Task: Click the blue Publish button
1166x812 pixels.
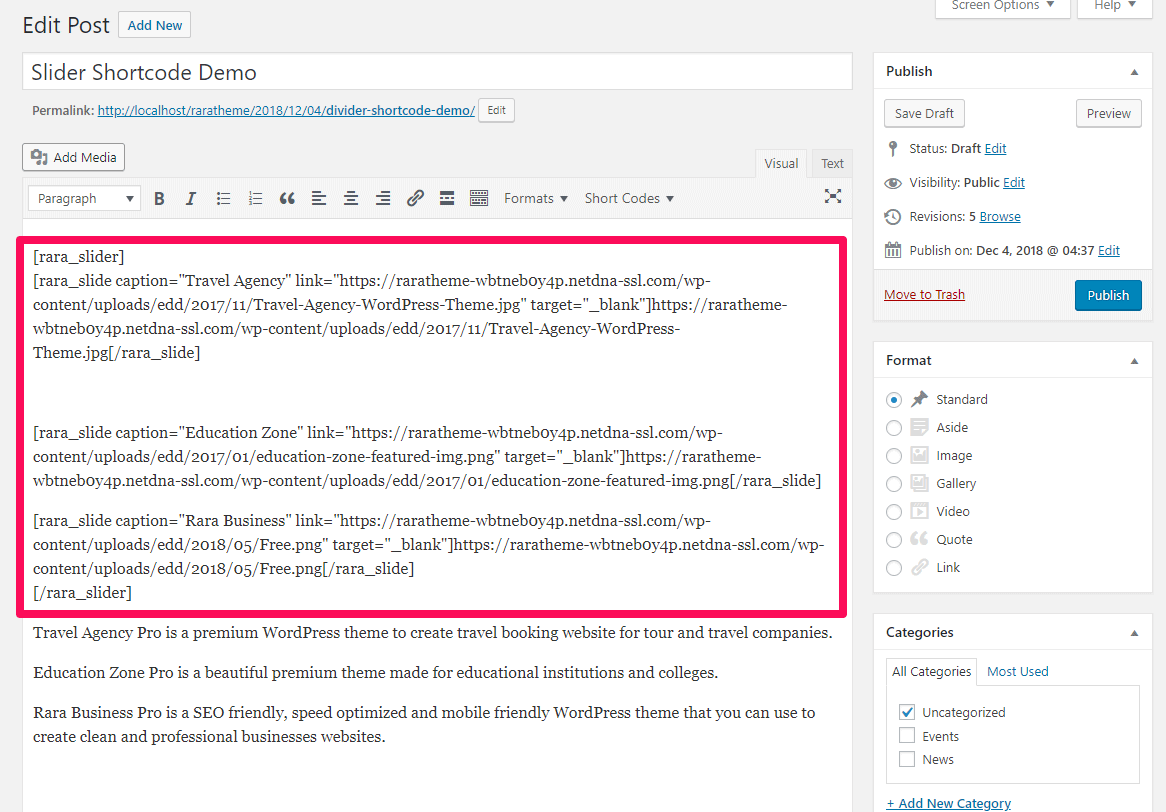Action: click(x=1107, y=295)
